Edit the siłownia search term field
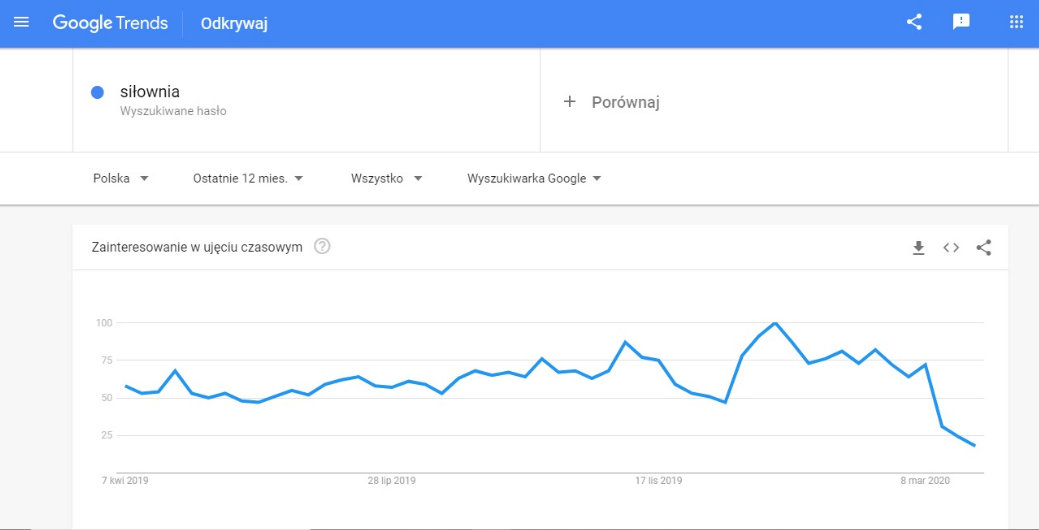Screen dimensions: 1039x530 [306, 100]
